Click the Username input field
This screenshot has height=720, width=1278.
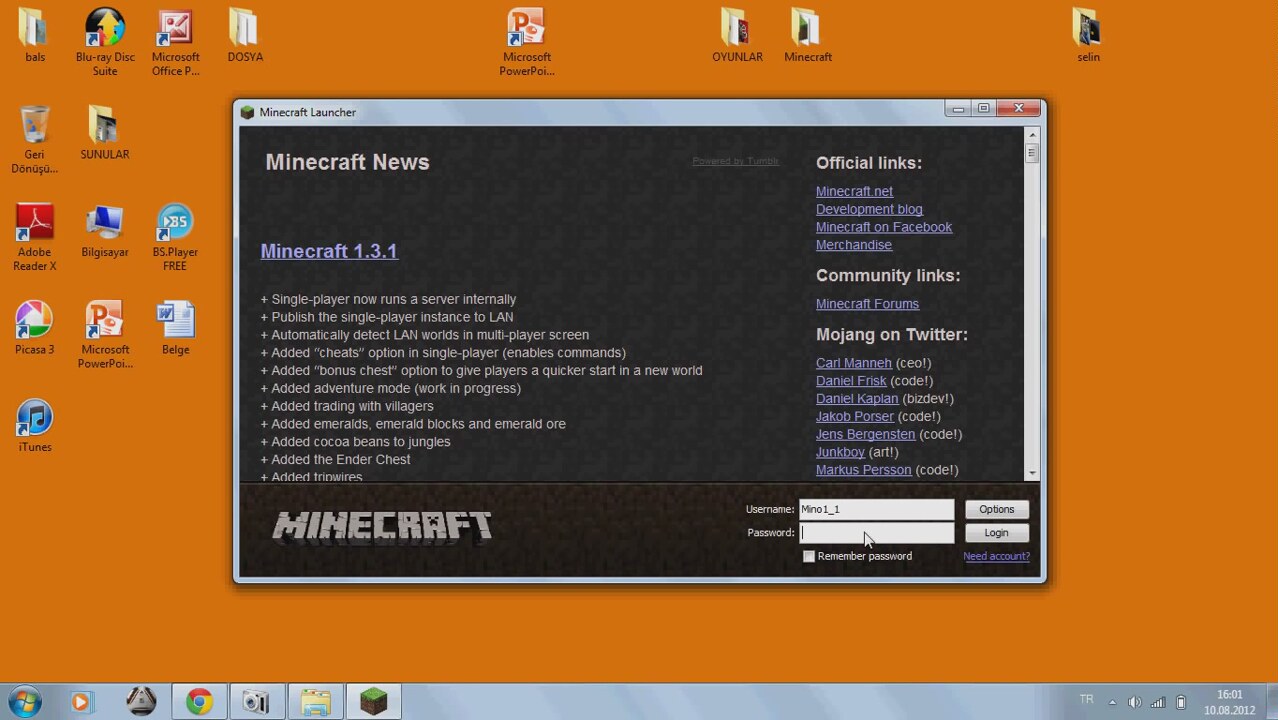pos(876,509)
